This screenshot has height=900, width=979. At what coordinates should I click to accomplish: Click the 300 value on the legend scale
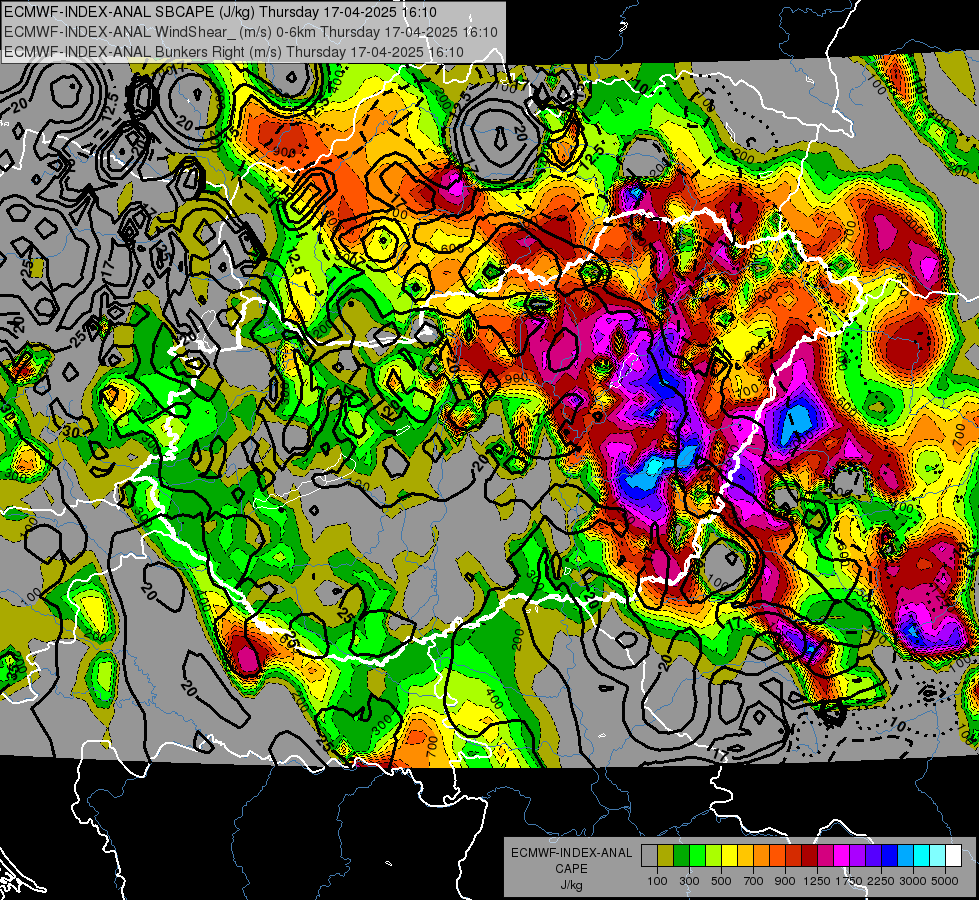coord(689,881)
